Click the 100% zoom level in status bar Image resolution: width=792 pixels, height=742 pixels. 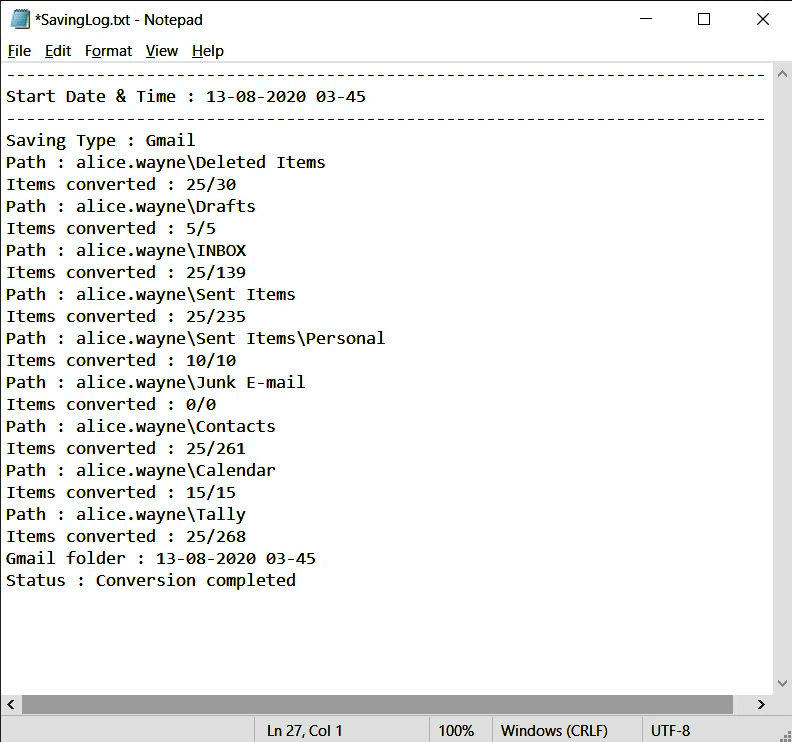coord(456,731)
